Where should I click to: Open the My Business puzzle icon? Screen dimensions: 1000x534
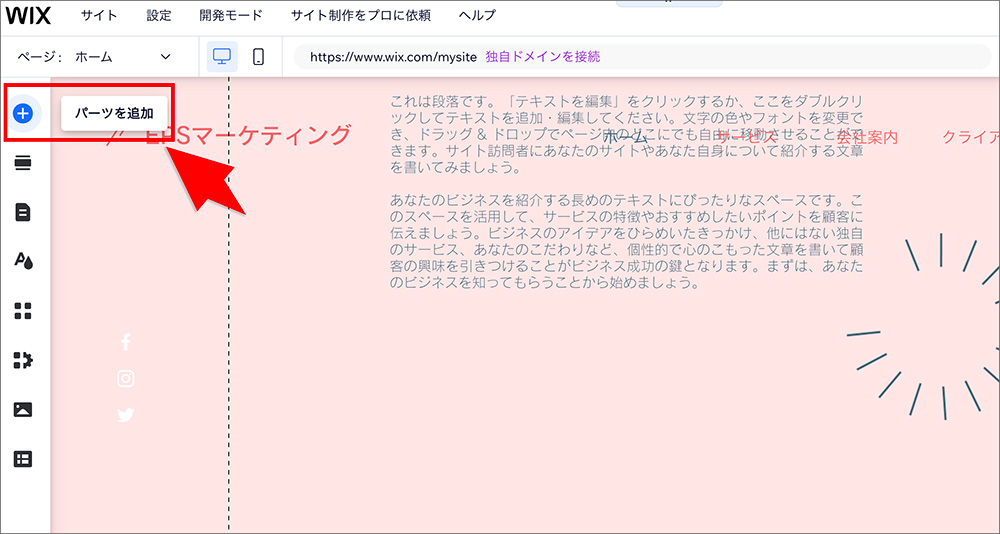pos(24,360)
